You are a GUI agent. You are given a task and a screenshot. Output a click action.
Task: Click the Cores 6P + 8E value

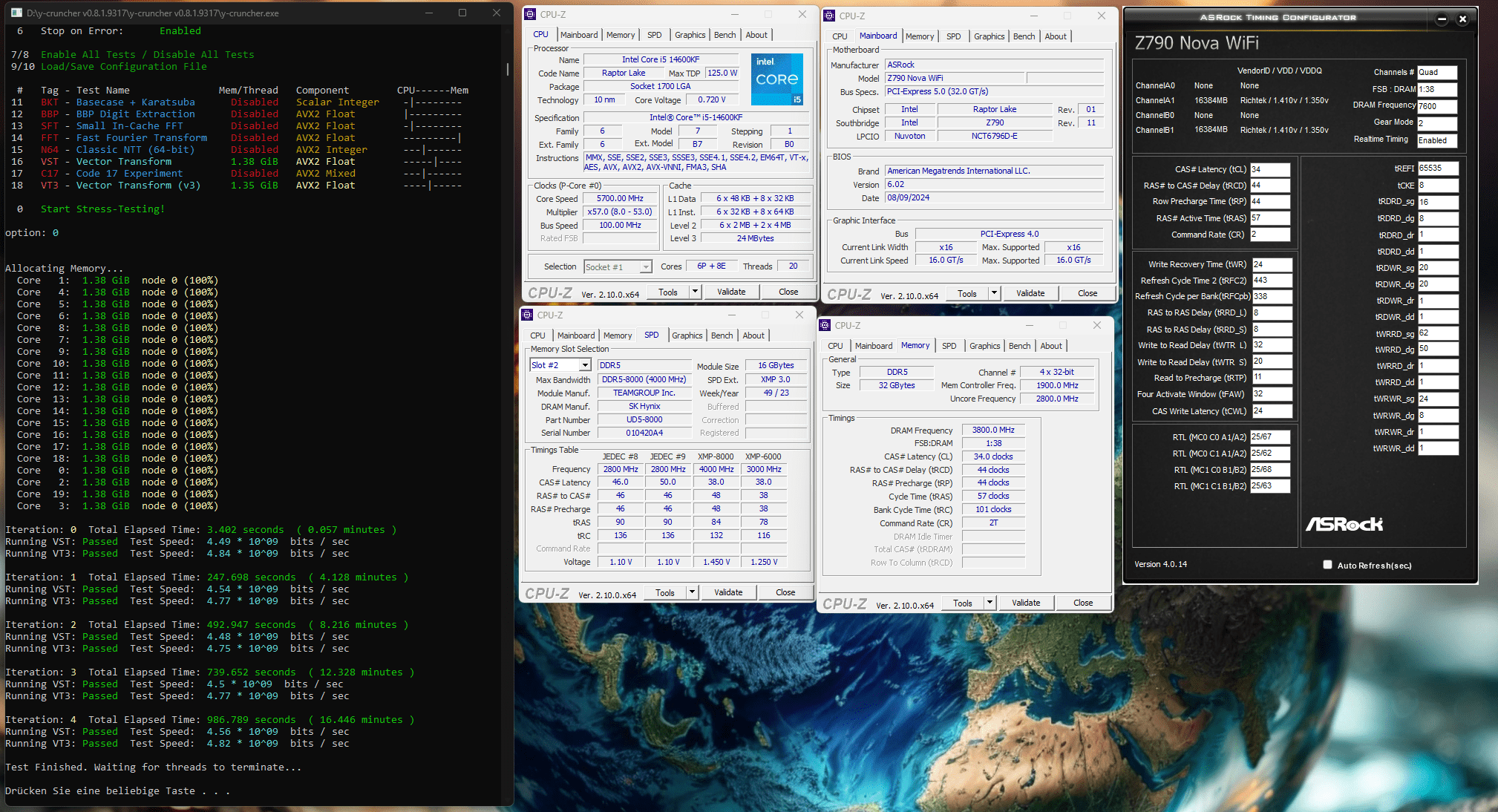[711, 266]
